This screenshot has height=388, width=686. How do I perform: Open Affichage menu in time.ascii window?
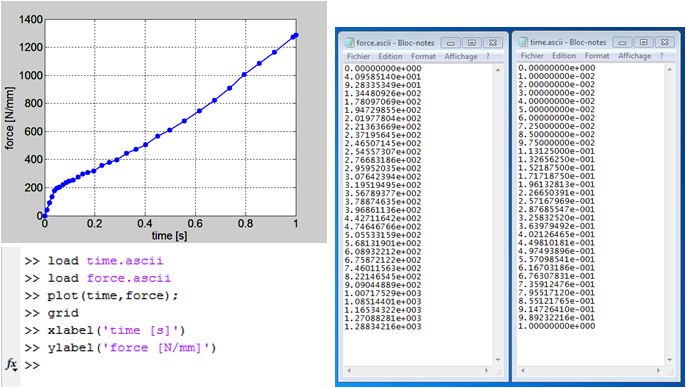click(x=634, y=56)
